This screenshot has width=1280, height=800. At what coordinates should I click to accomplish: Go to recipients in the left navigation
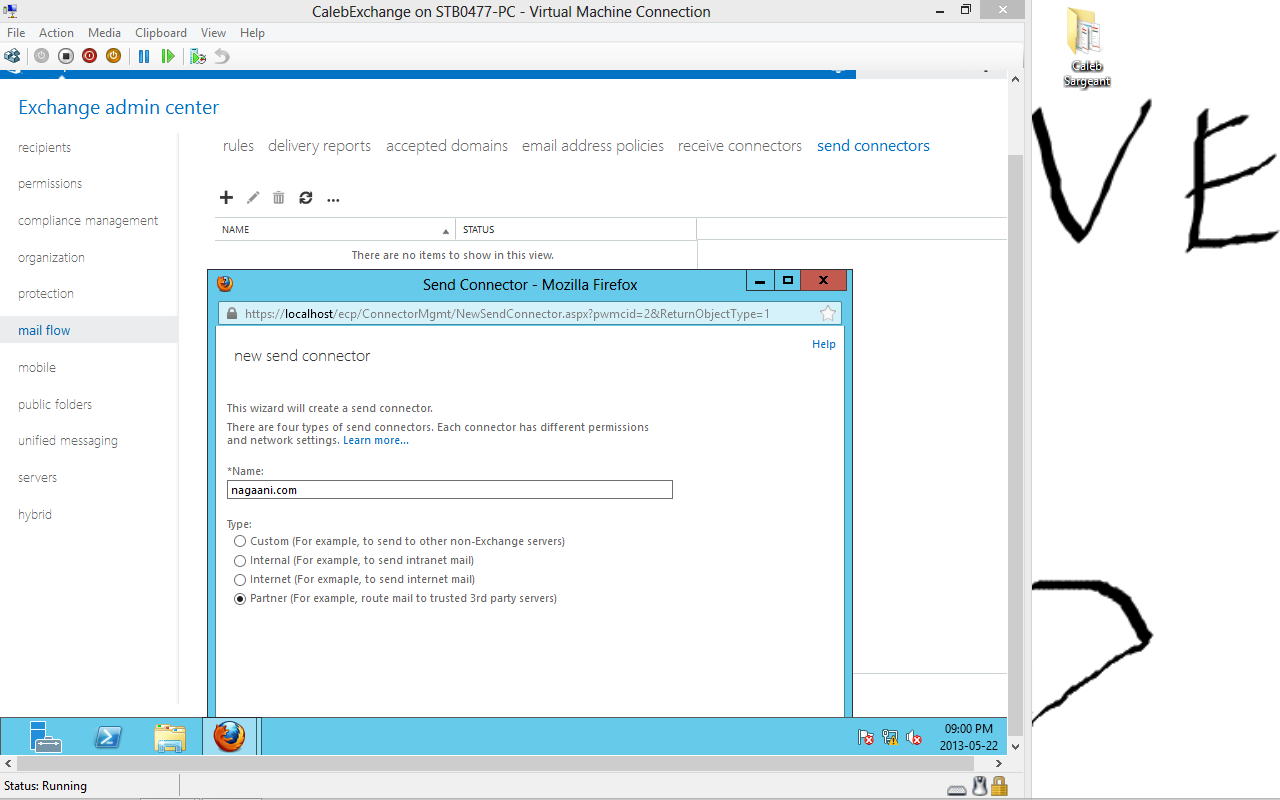(45, 147)
